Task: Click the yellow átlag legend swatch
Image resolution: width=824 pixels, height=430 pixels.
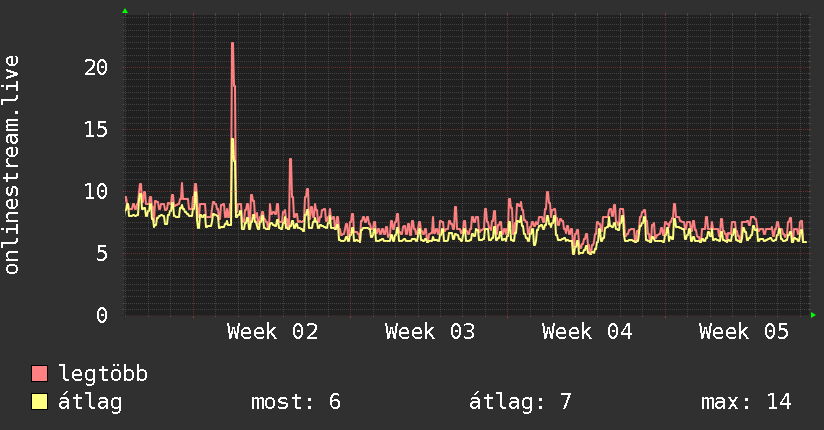Action: (39, 402)
